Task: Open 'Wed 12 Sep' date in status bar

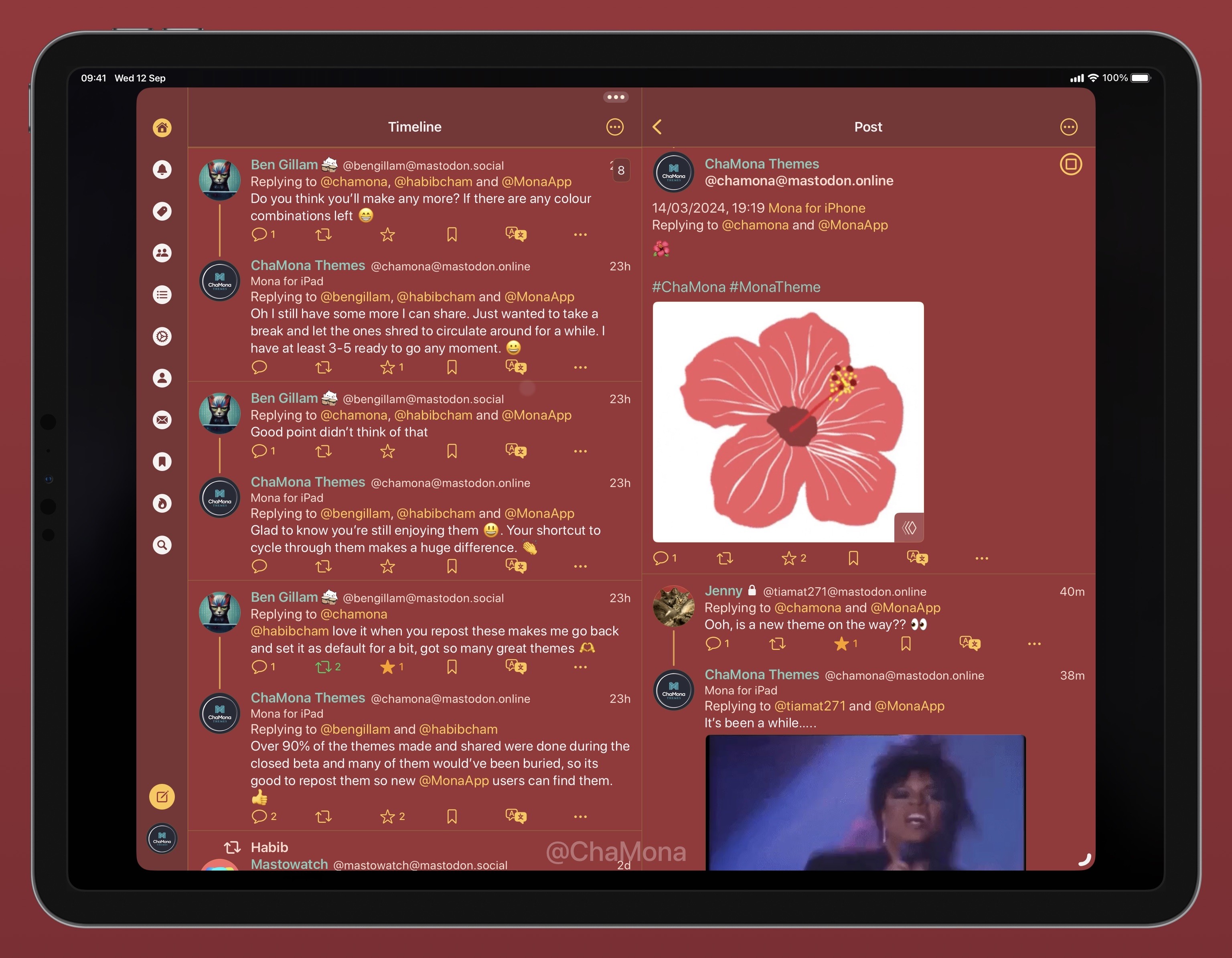Action: 140,78
